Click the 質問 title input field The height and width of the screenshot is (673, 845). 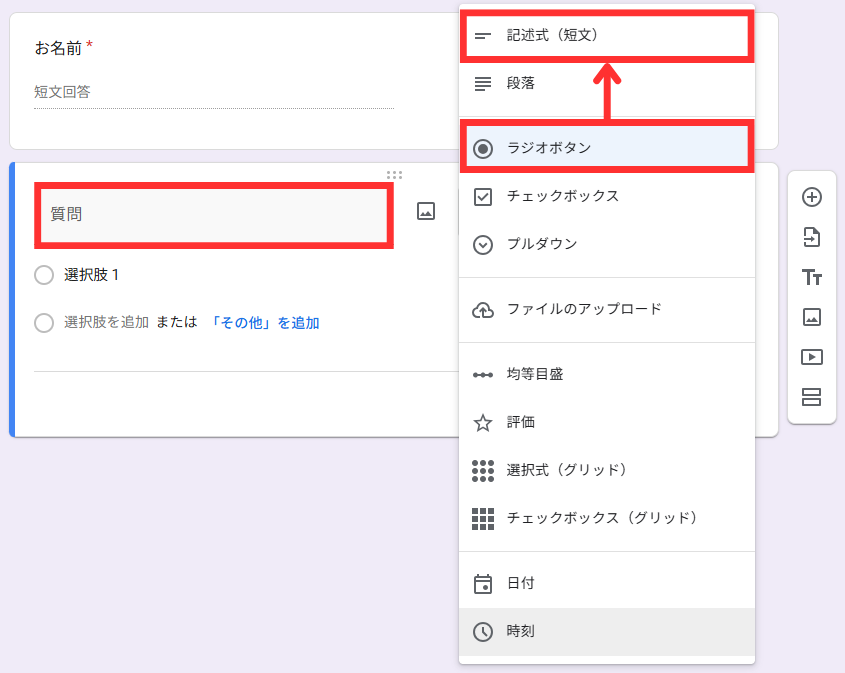point(214,215)
